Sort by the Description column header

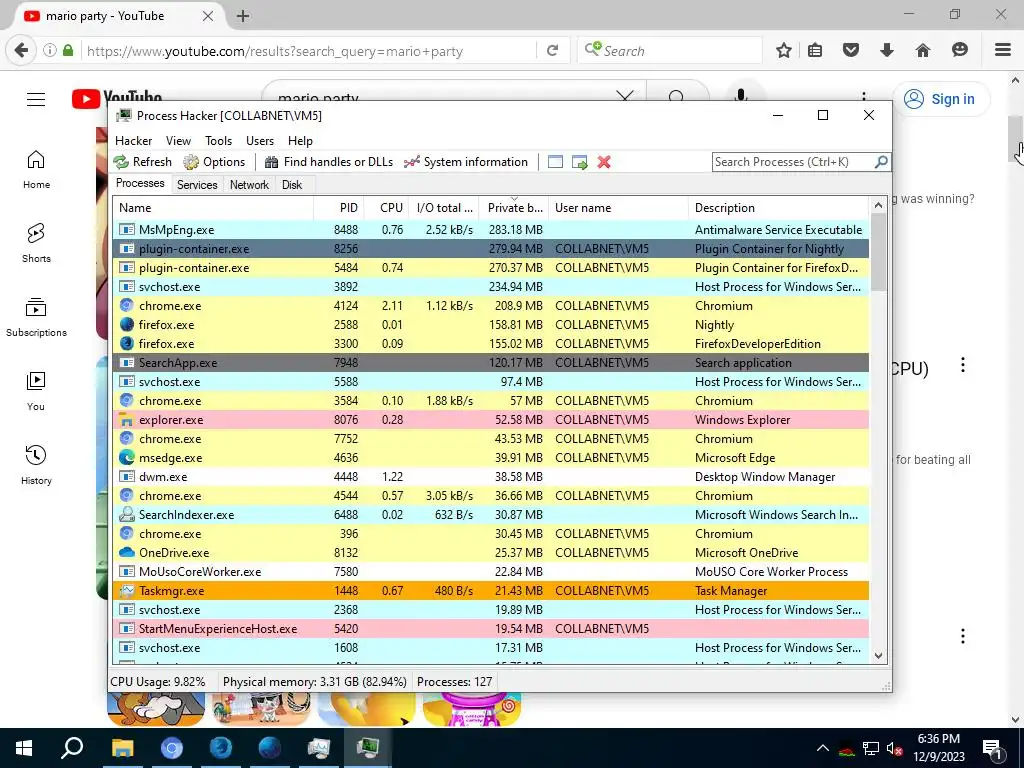tap(778, 208)
